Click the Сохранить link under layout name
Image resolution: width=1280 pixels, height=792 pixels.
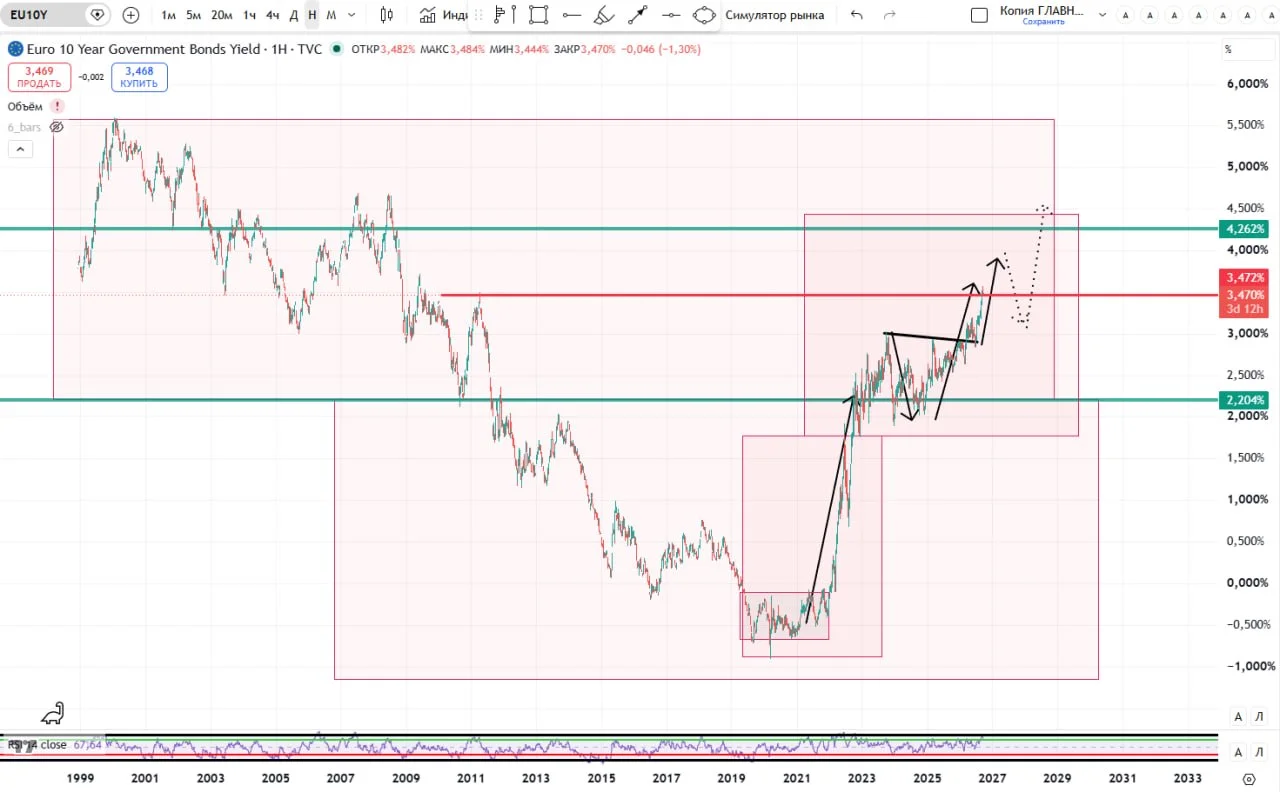1043,21
